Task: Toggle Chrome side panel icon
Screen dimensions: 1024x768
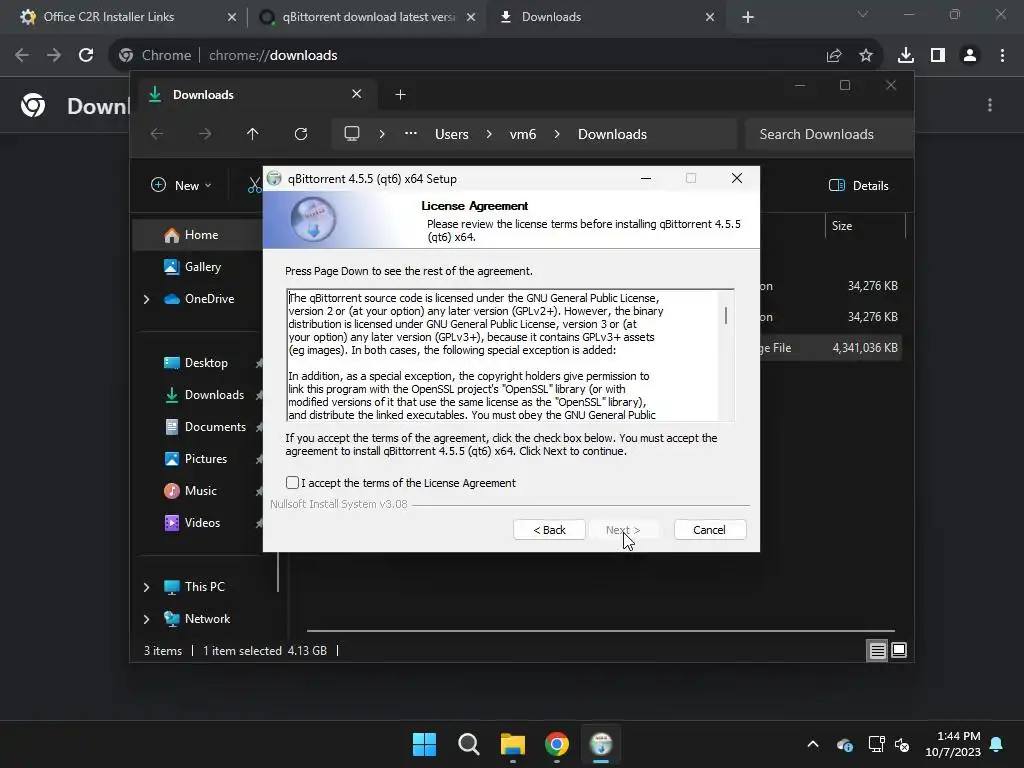Action: 938,56
